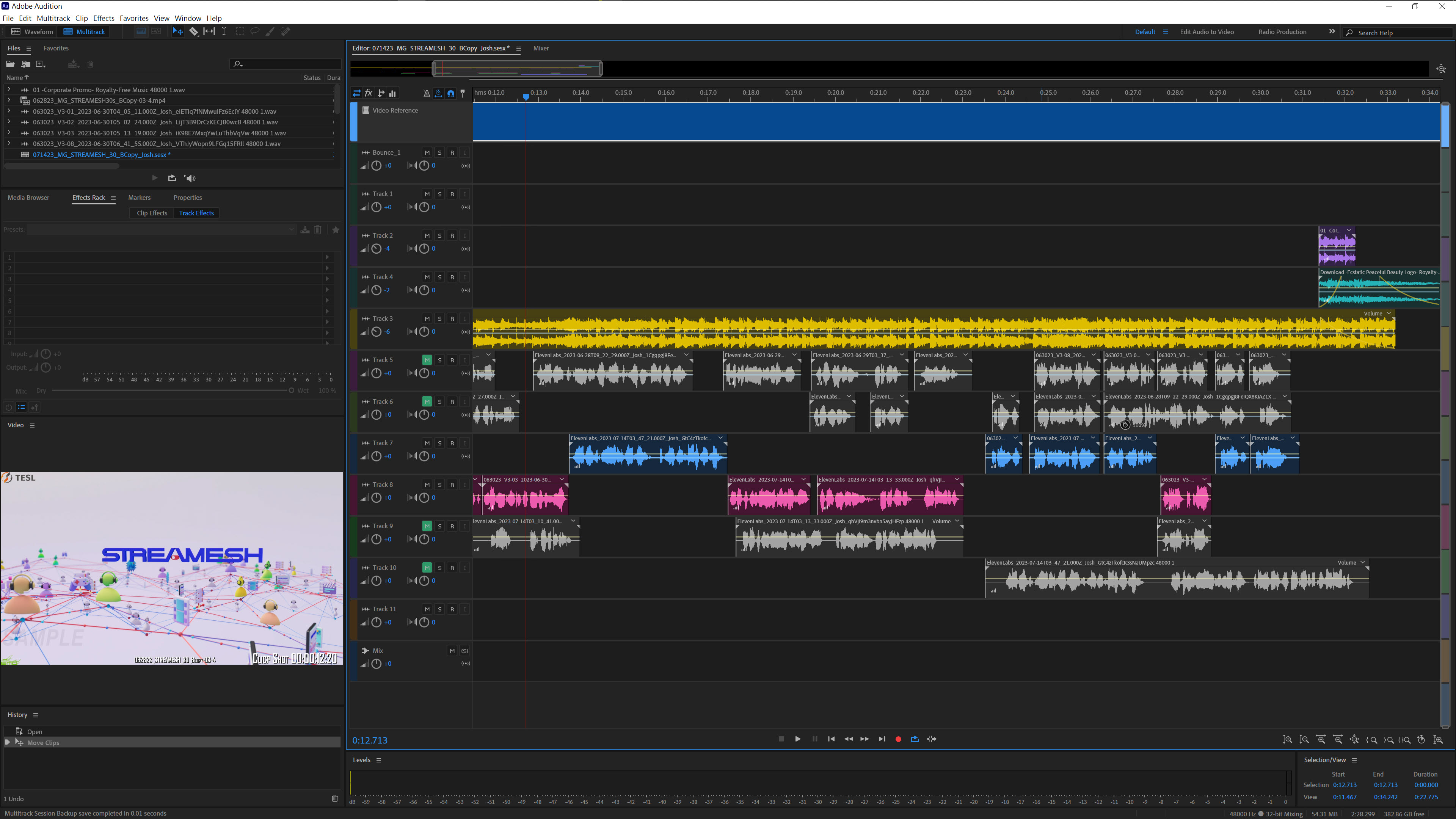Switch to Waveform view
The height and width of the screenshot is (819, 1456).
[32, 31]
